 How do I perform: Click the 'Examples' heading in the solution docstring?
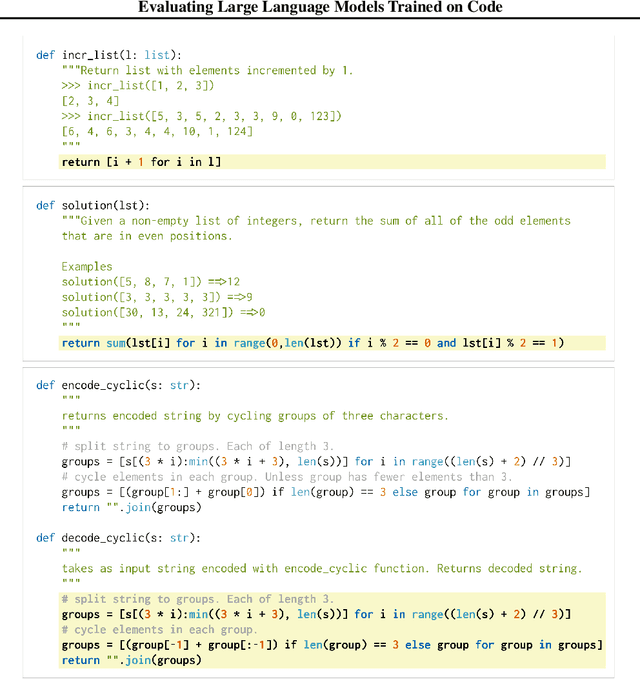pos(87,266)
